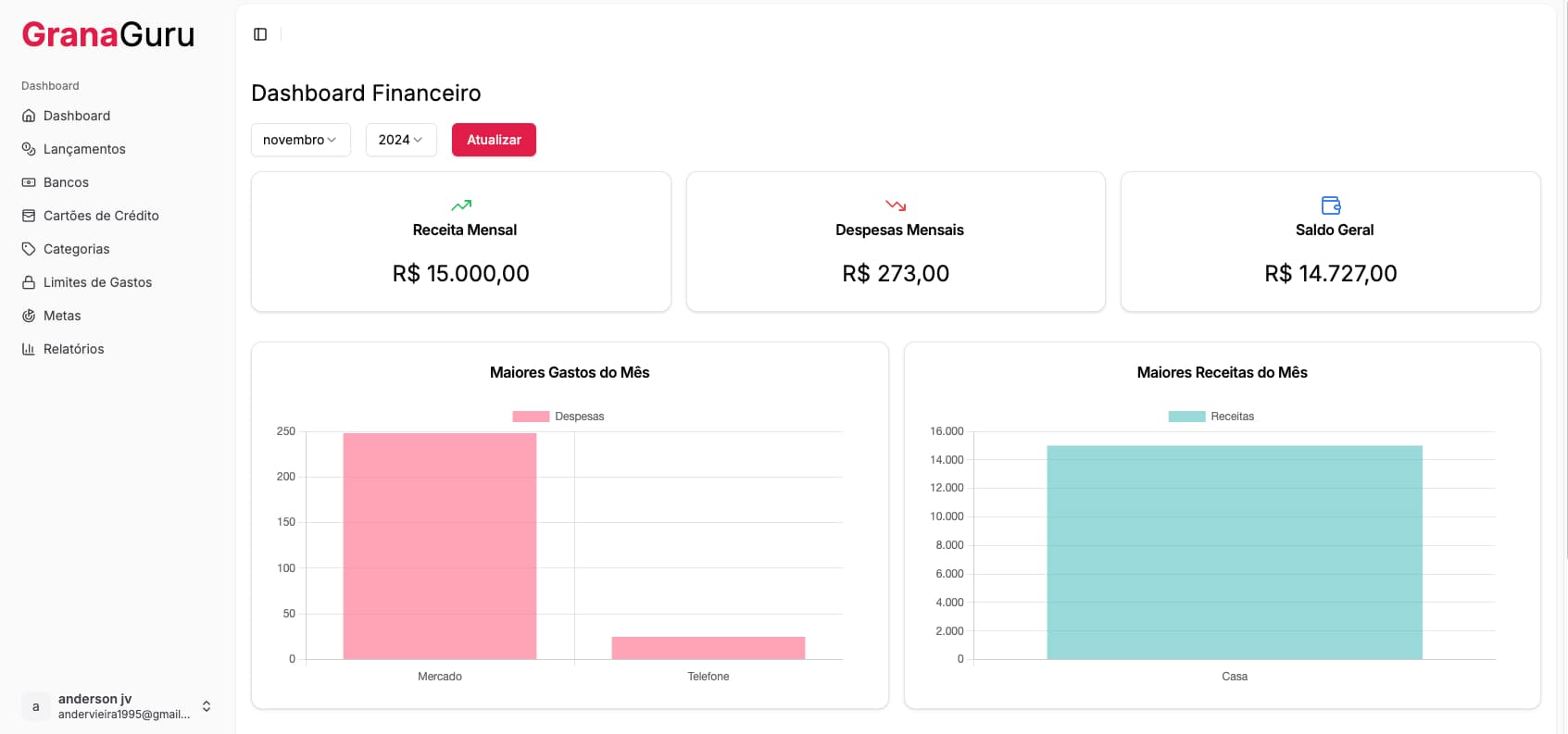This screenshot has width=1568, height=734.
Task: Click the Atualizar button
Action: click(494, 140)
